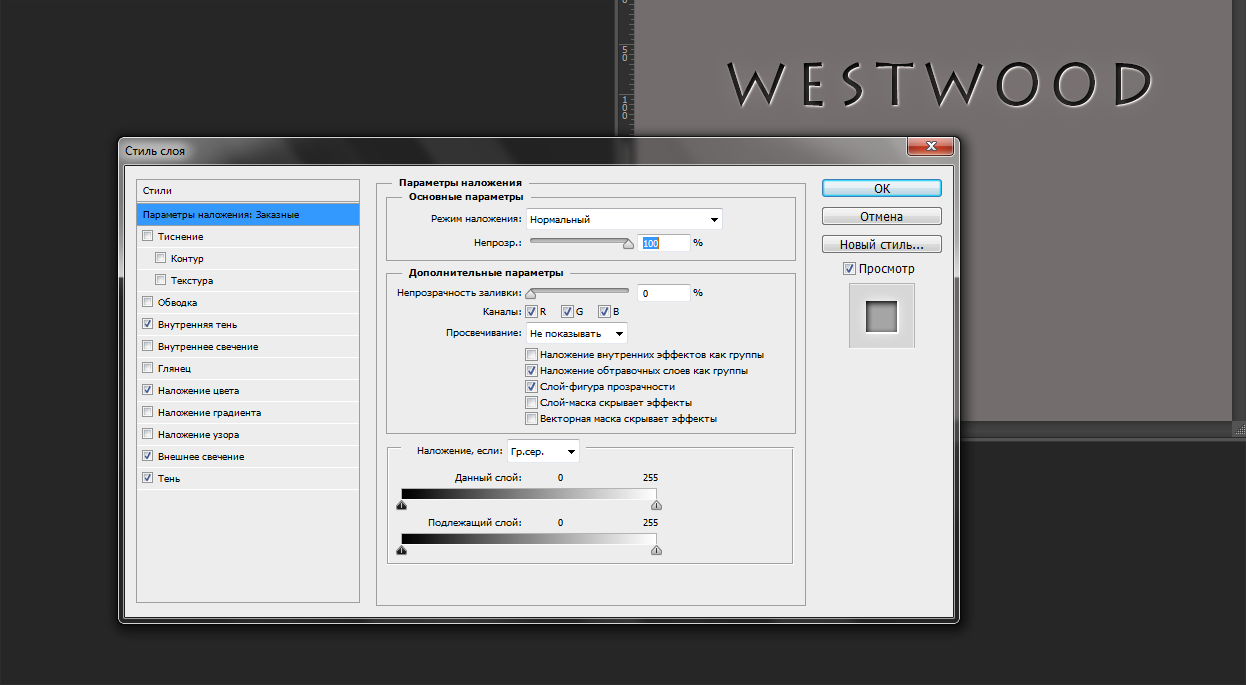Viewport: 1246px width, 685px height.
Task: Open the Наложение, если channel dropdown
Action: tap(543, 451)
